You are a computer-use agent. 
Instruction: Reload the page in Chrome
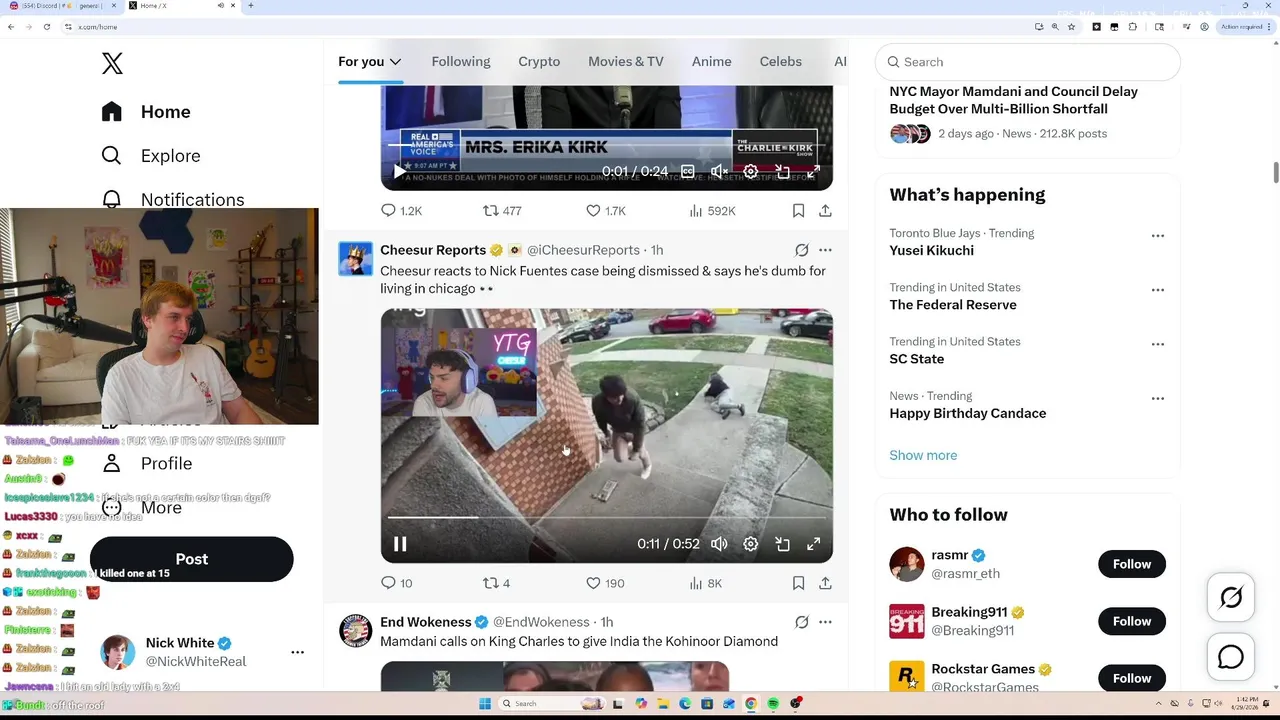pos(47,27)
